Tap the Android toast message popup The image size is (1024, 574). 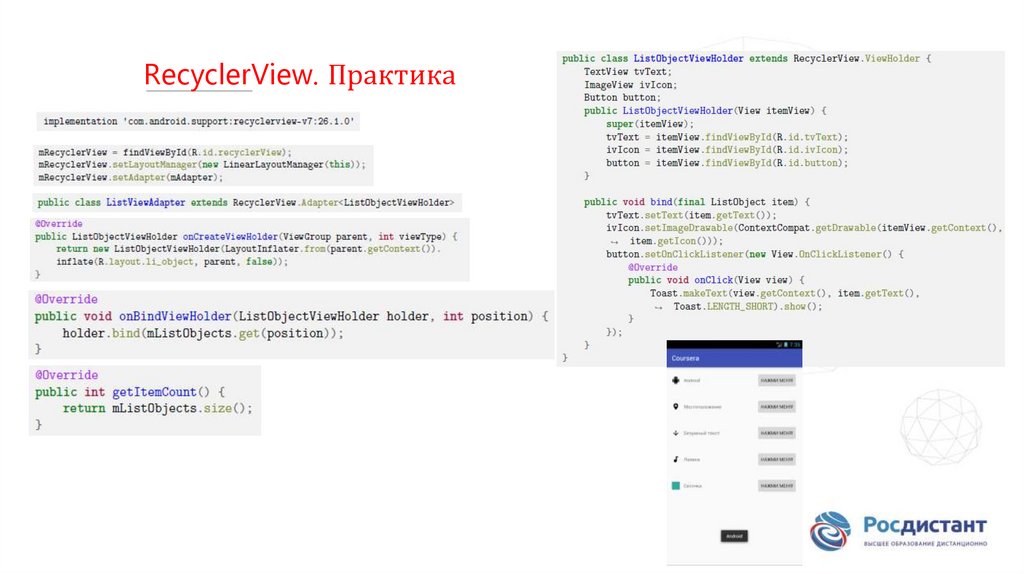click(735, 536)
